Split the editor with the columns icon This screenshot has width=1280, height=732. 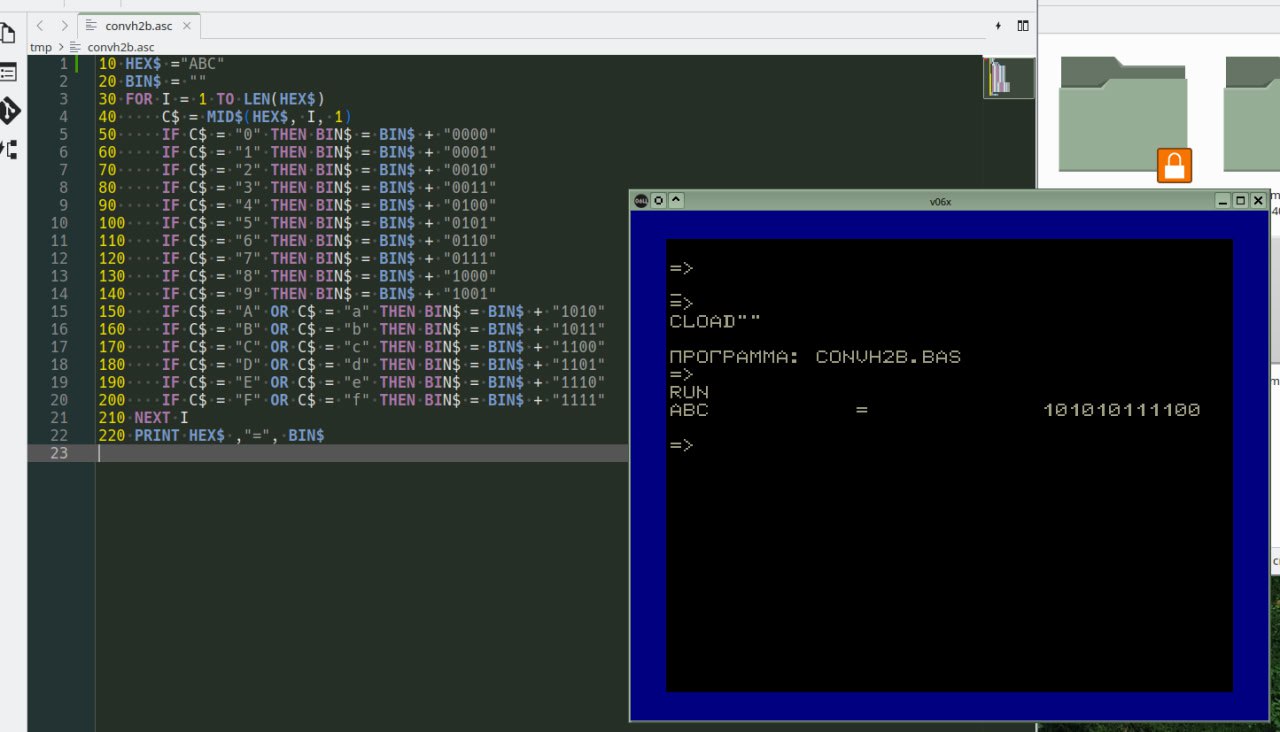[1023, 25]
